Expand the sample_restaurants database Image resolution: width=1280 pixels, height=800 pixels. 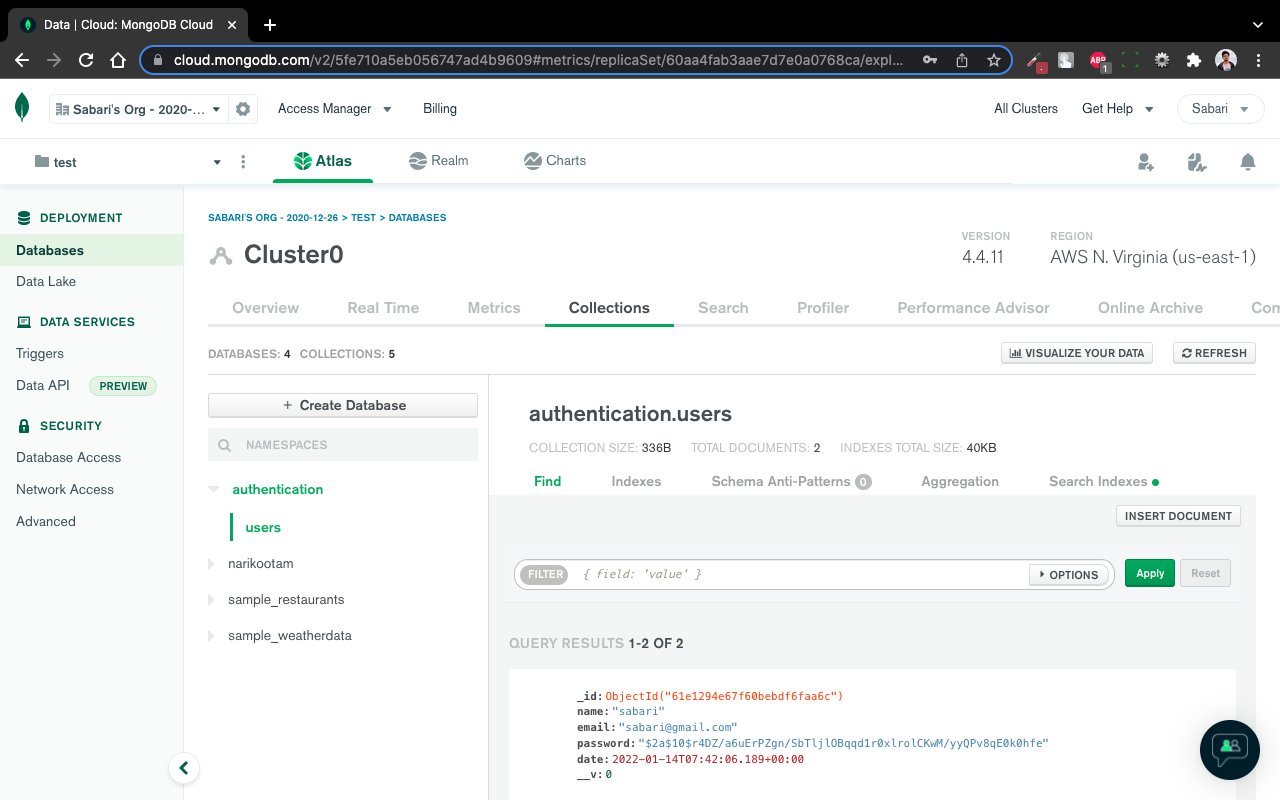click(211, 600)
